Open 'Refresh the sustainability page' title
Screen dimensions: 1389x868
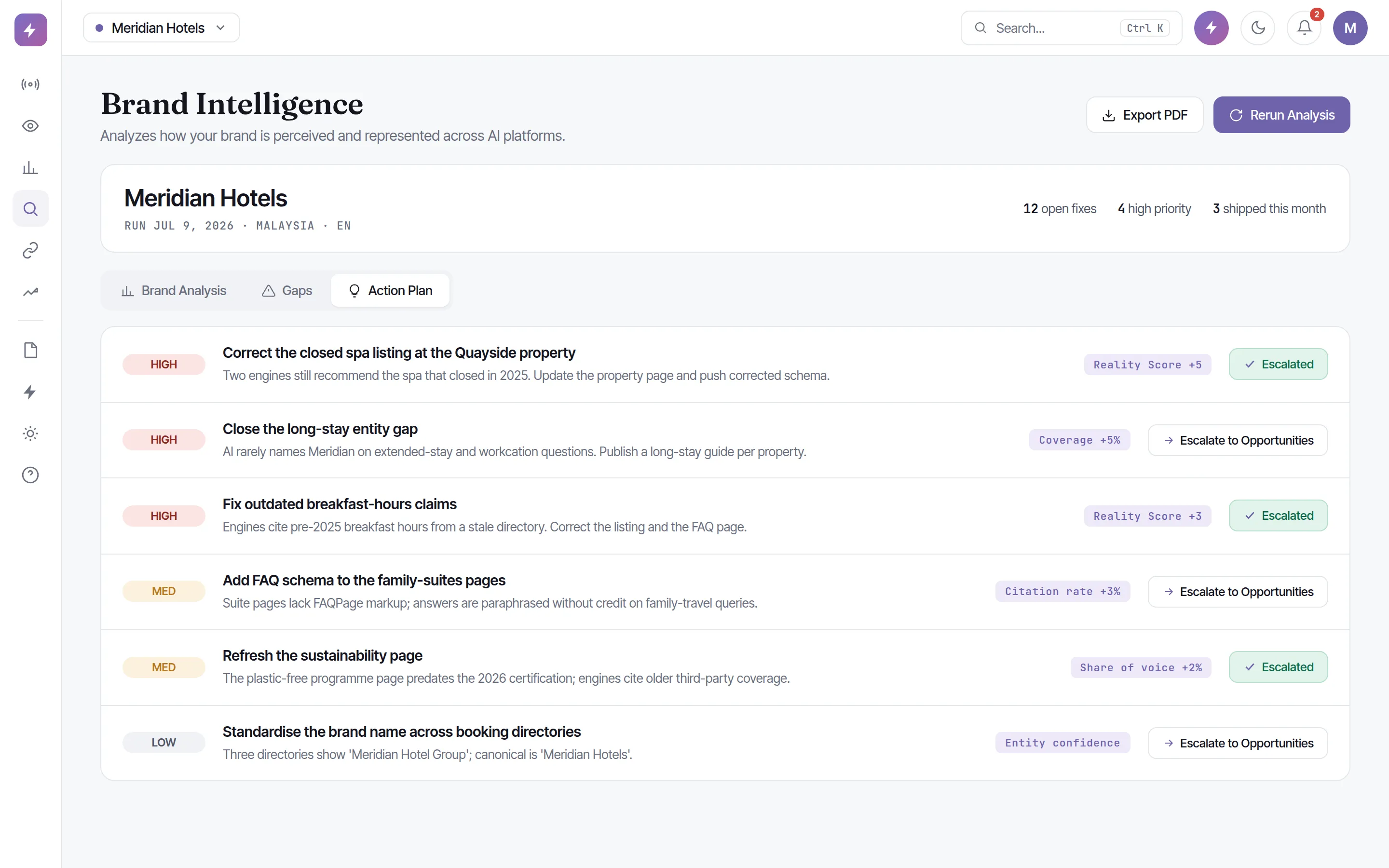pos(323,656)
